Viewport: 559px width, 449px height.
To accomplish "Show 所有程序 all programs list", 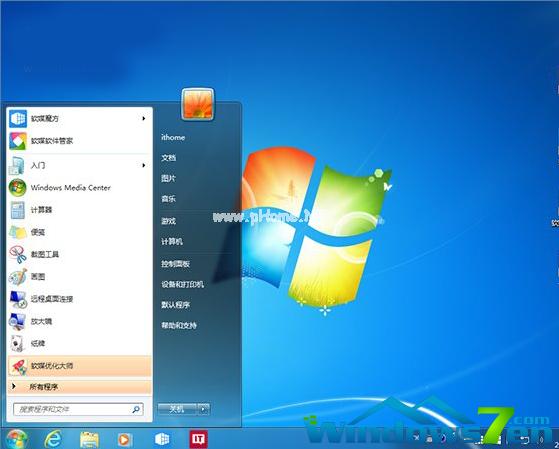I will [x=79, y=387].
